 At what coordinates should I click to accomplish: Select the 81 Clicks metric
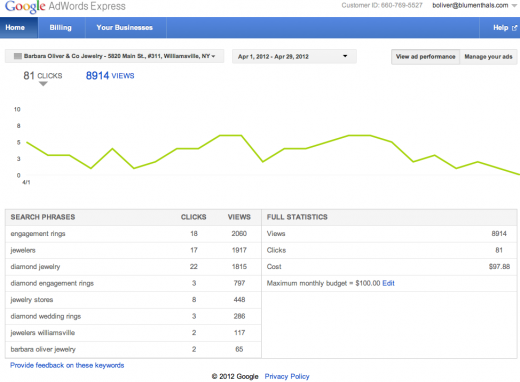(x=43, y=76)
